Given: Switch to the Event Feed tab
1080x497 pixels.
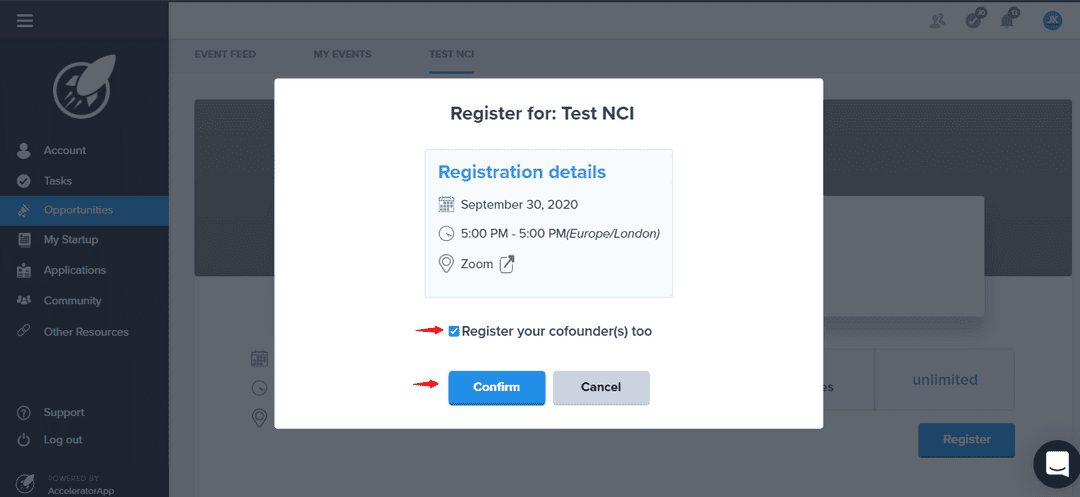Looking at the screenshot, I should 224,54.
